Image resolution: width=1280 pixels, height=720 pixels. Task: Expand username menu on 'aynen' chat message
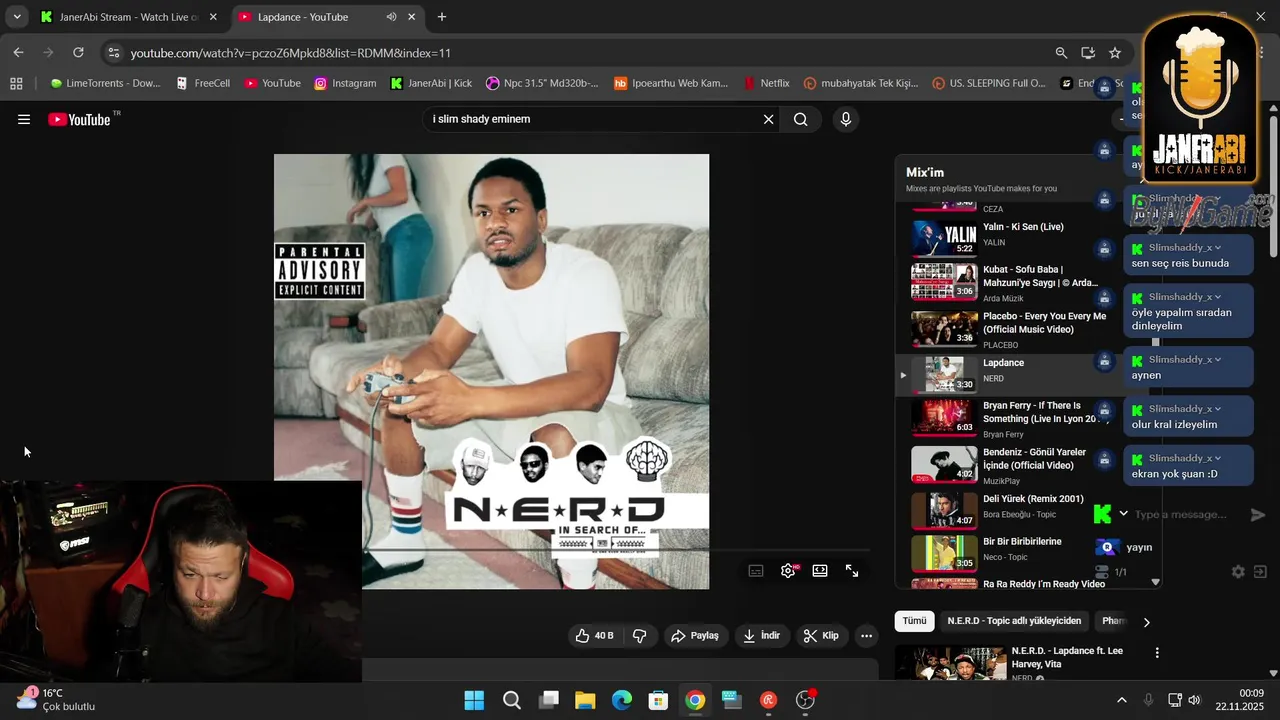[x=1217, y=359]
